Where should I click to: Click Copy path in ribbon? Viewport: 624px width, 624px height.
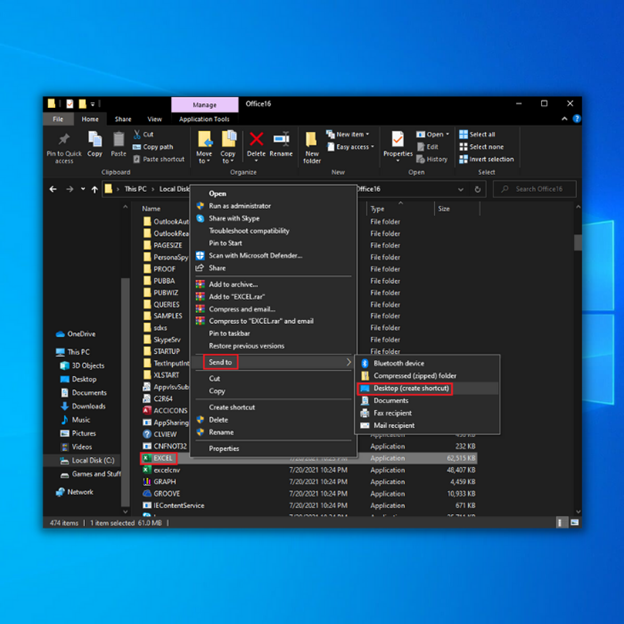click(x=153, y=147)
